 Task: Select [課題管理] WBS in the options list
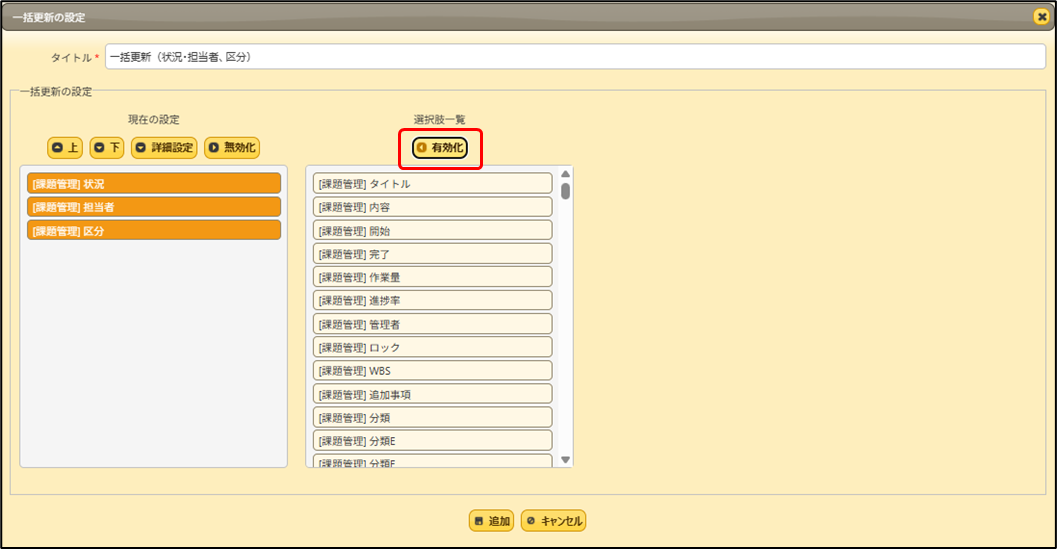coord(432,371)
